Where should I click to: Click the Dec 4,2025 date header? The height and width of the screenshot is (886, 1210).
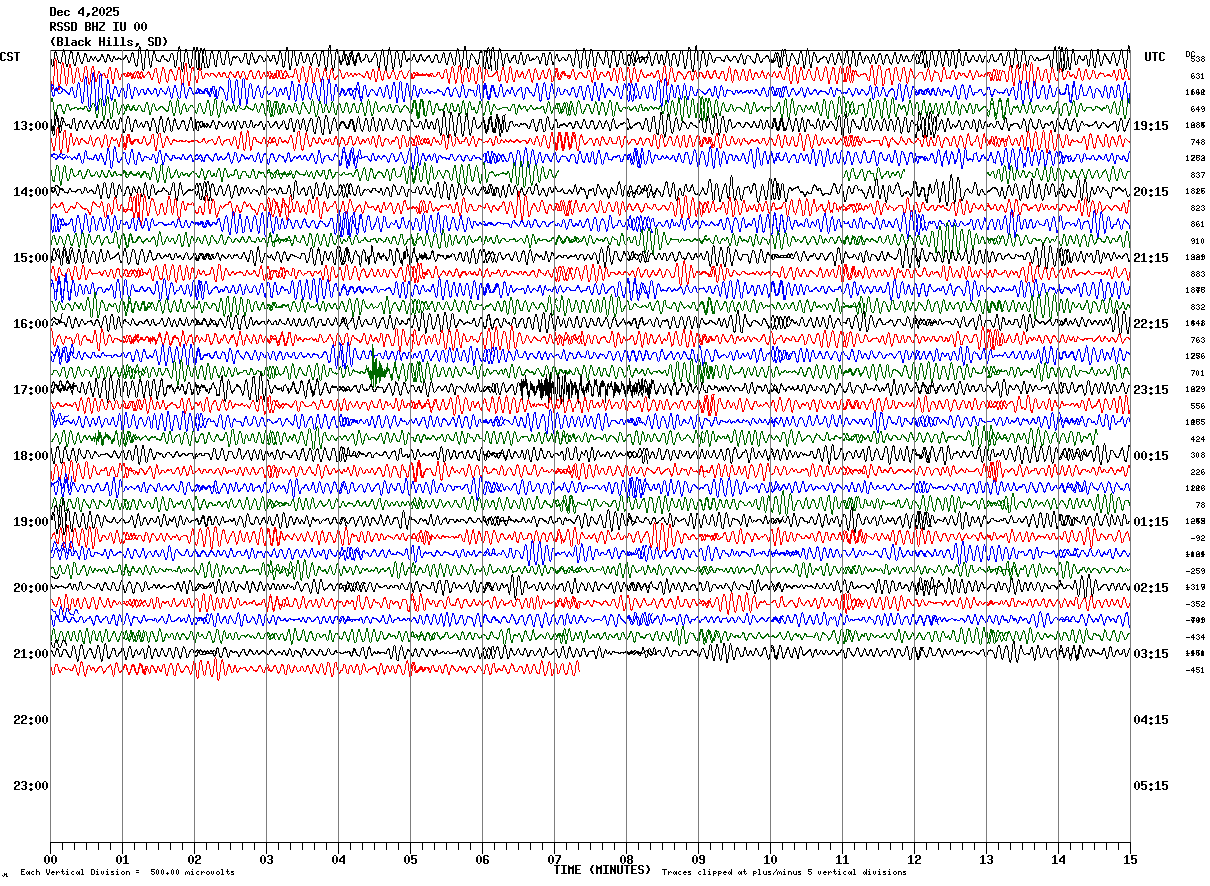85,12
